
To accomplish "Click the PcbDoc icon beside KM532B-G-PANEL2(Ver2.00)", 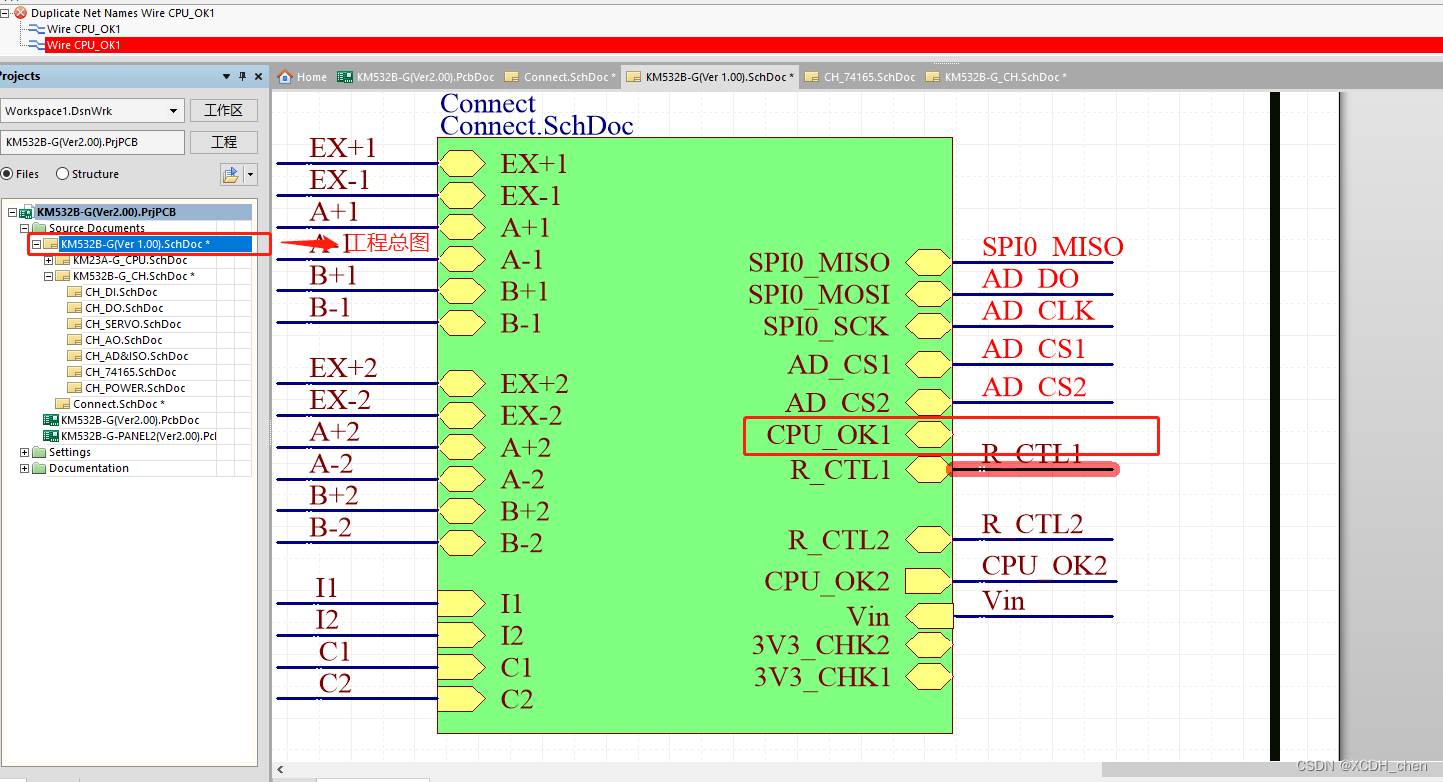I will tap(51, 435).
